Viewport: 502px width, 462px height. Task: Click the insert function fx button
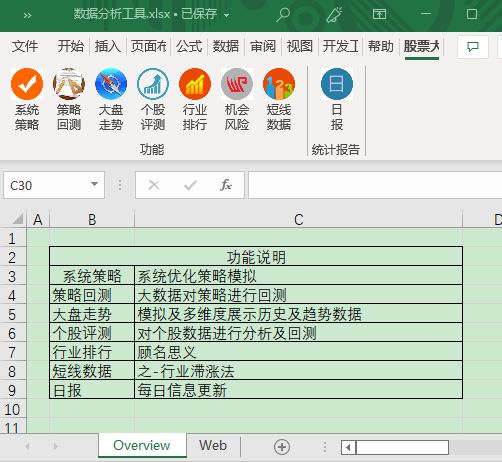tap(226, 185)
